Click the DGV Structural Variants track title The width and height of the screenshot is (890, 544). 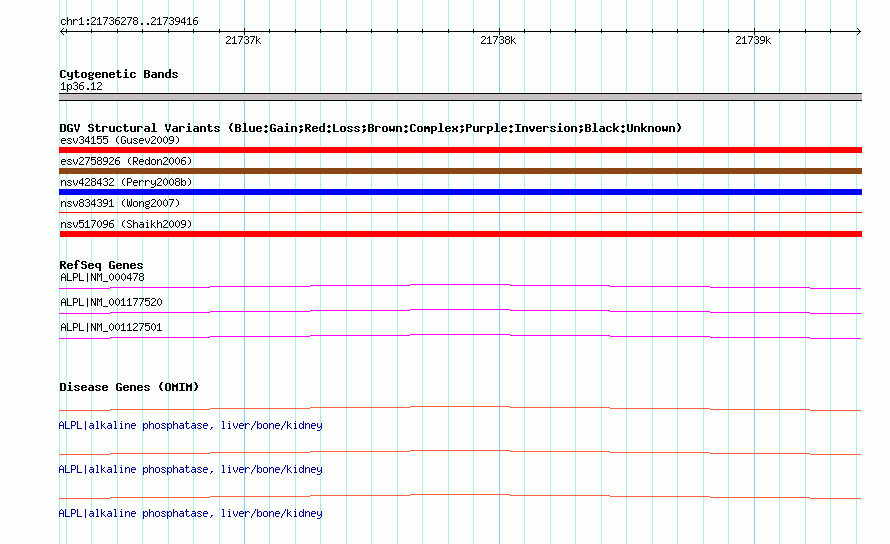pos(370,128)
